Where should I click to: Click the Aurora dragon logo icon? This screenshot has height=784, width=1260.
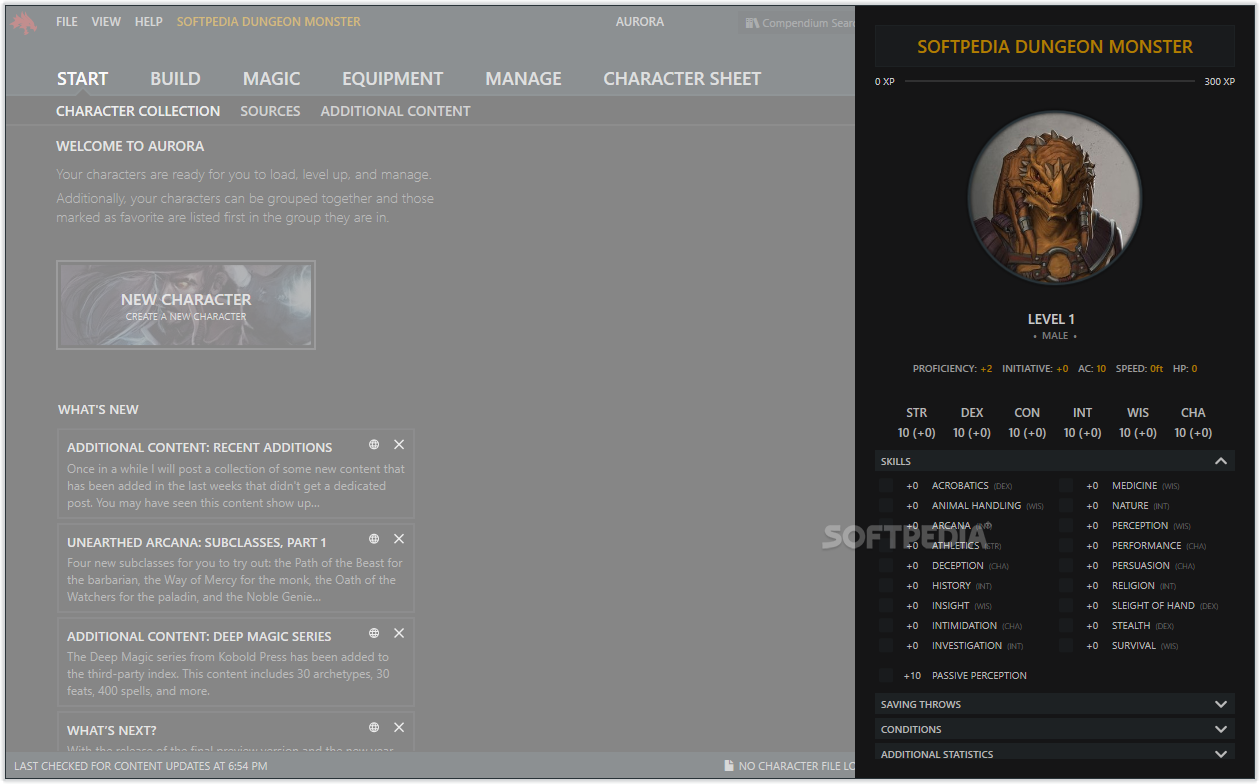tap(24, 23)
